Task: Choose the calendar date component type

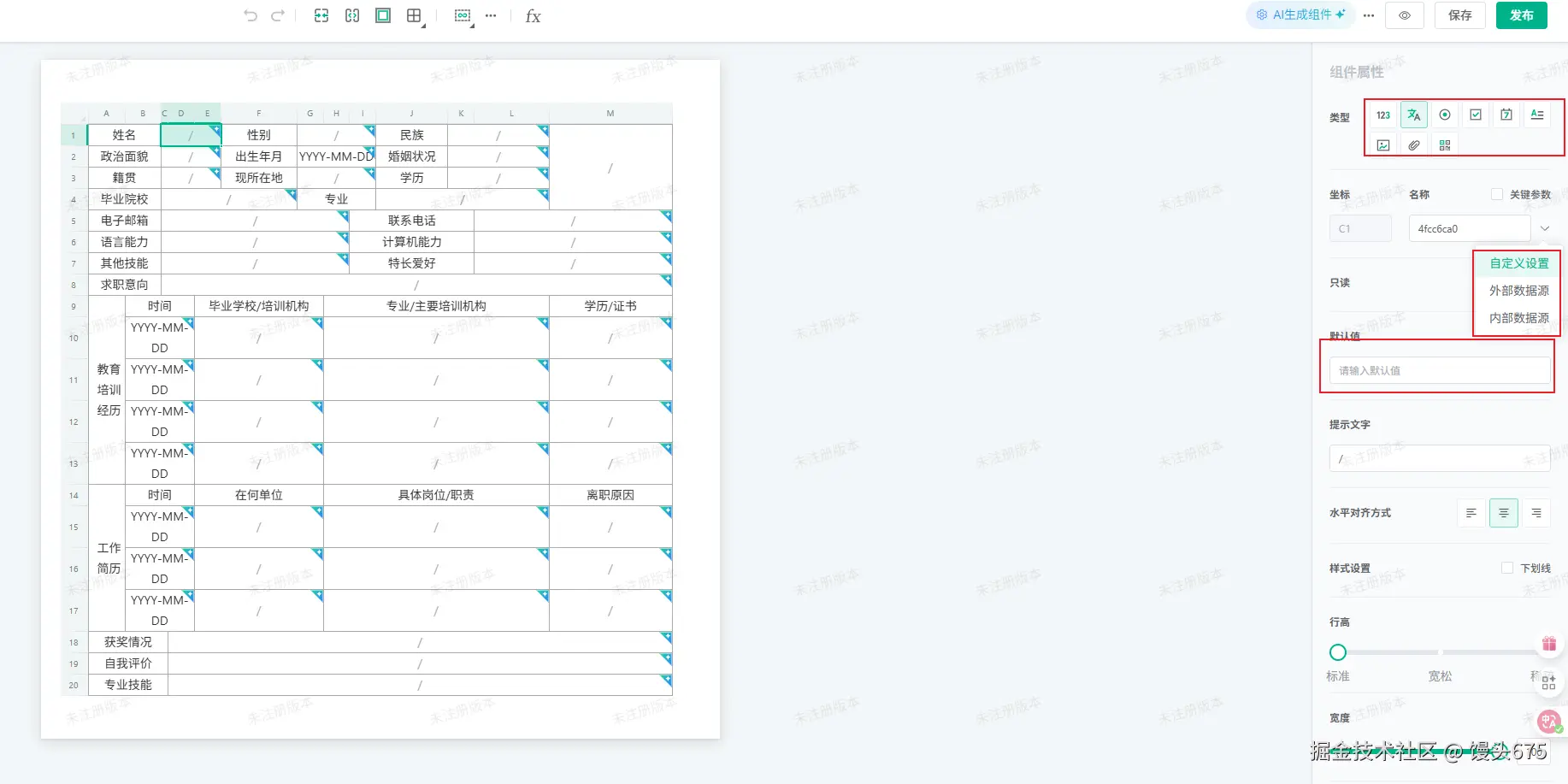Action: tap(1506, 115)
